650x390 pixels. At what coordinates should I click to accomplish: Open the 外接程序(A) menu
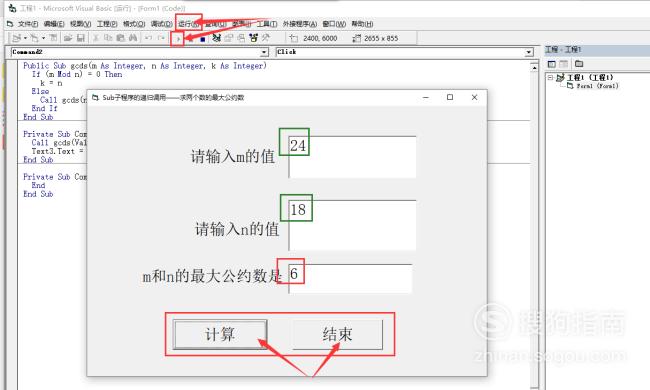tap(300, 24)
